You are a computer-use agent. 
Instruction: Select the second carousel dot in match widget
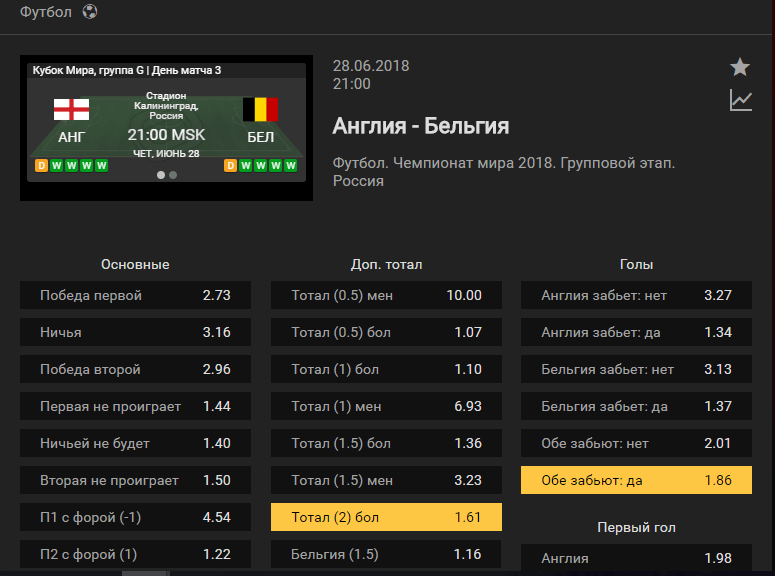(x=173, y=175)
